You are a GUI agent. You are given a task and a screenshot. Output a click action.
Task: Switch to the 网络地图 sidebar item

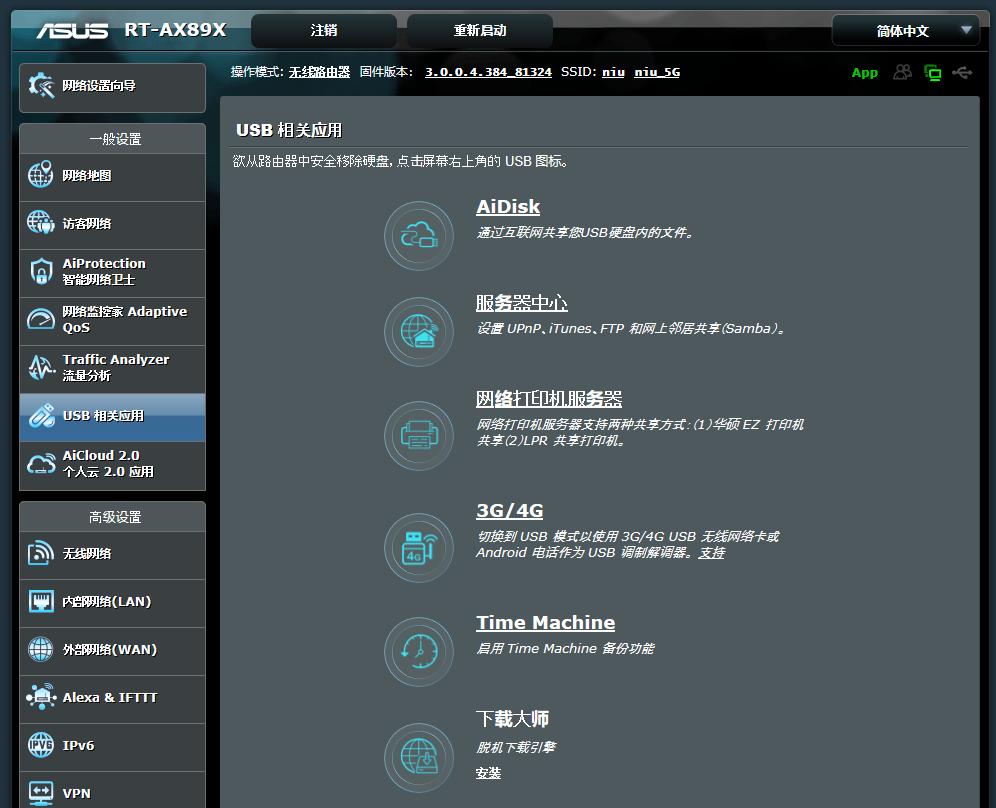(x=111, y=177)
